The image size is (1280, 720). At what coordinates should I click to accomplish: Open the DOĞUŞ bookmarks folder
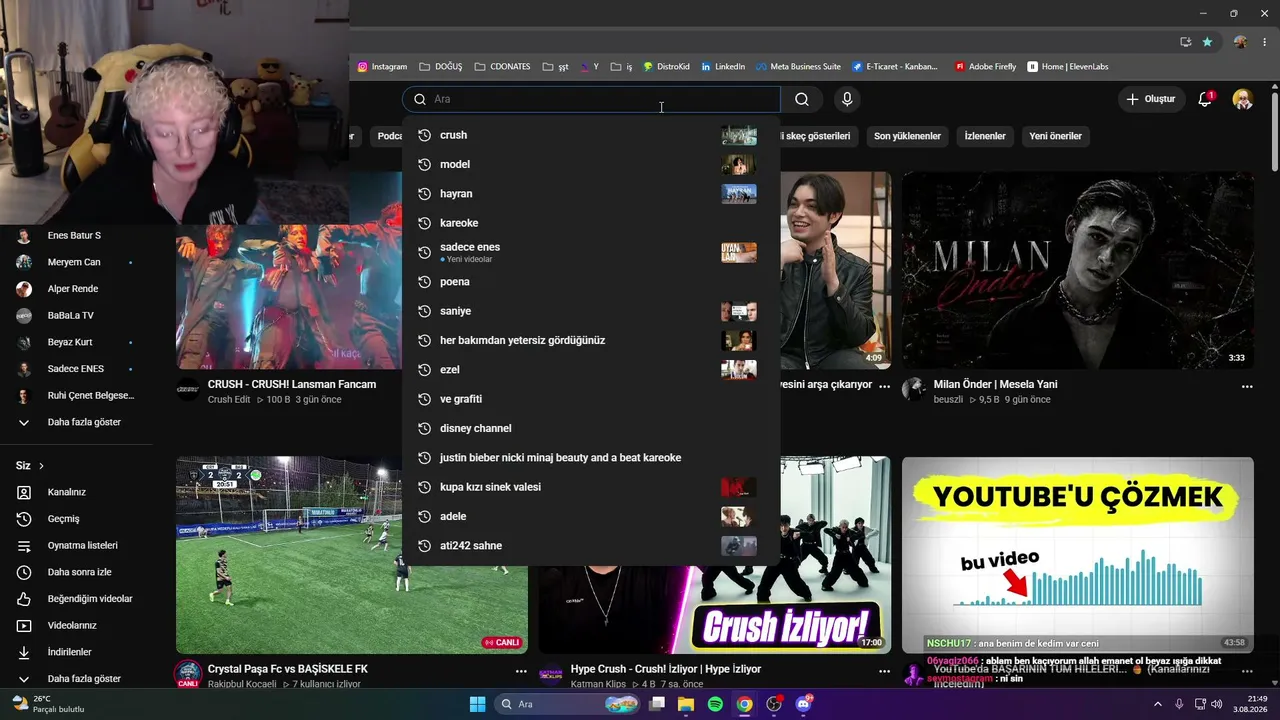(x=440, y=67)
